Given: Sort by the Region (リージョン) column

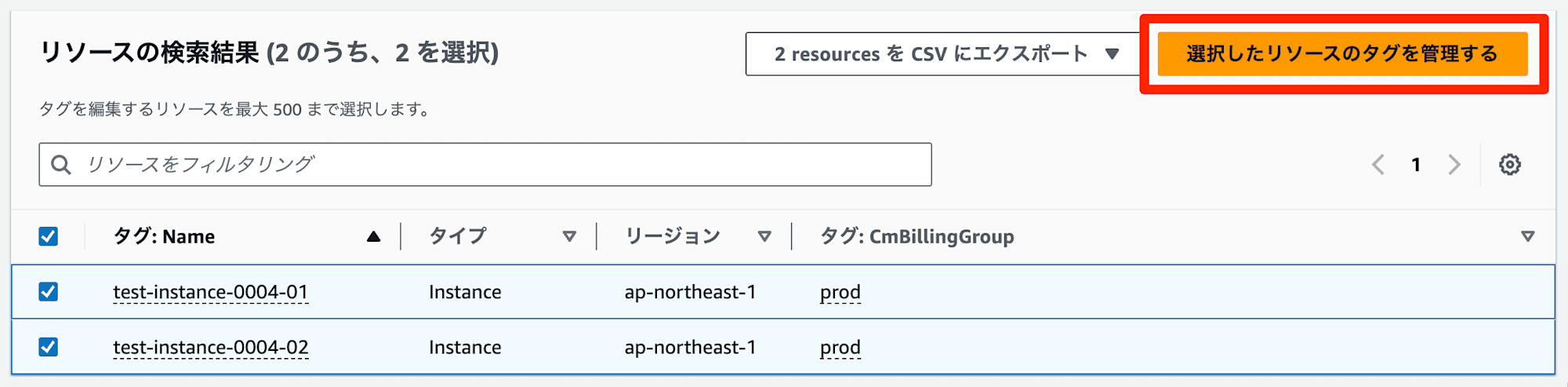Looking at the screenshot, I should (673, 236).
